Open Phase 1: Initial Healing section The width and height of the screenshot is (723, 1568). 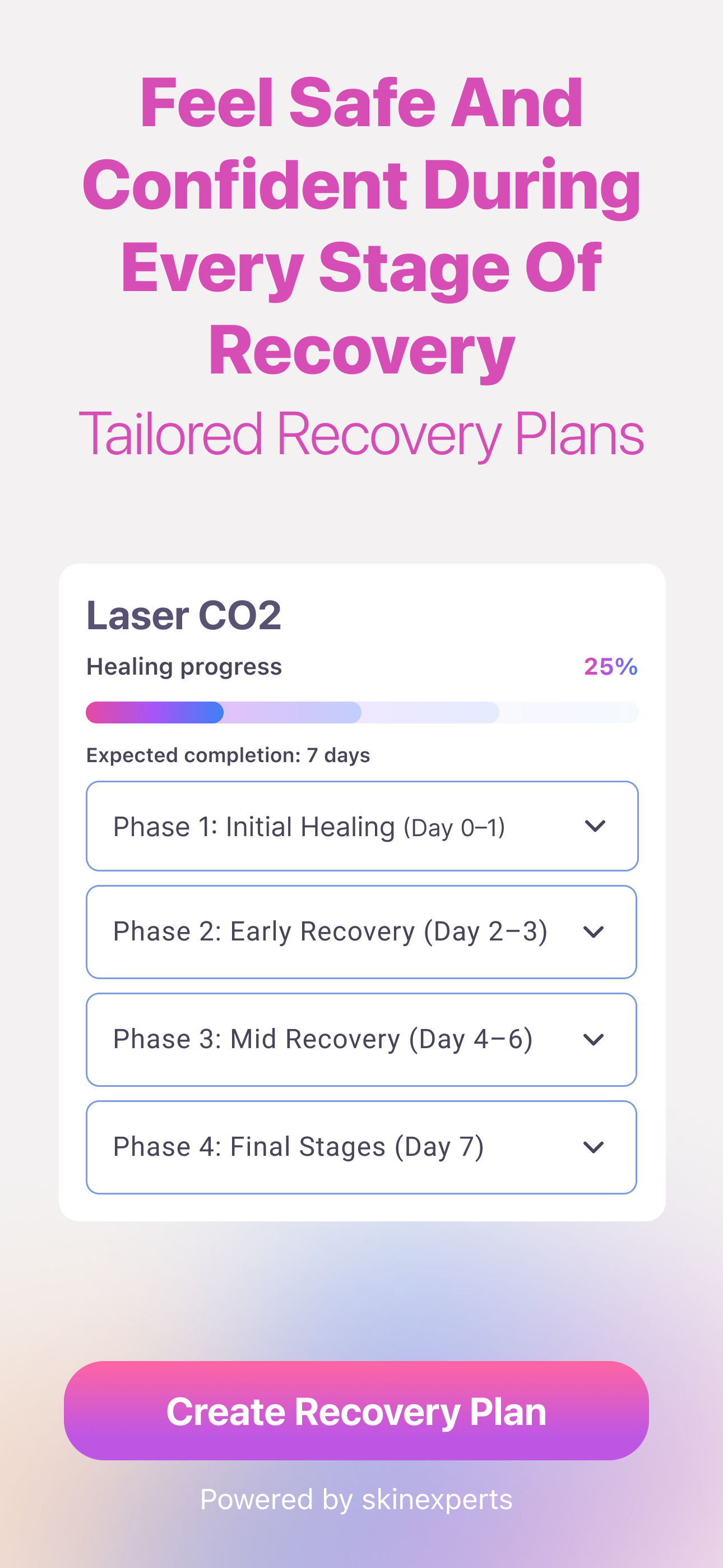pos(362,826)
